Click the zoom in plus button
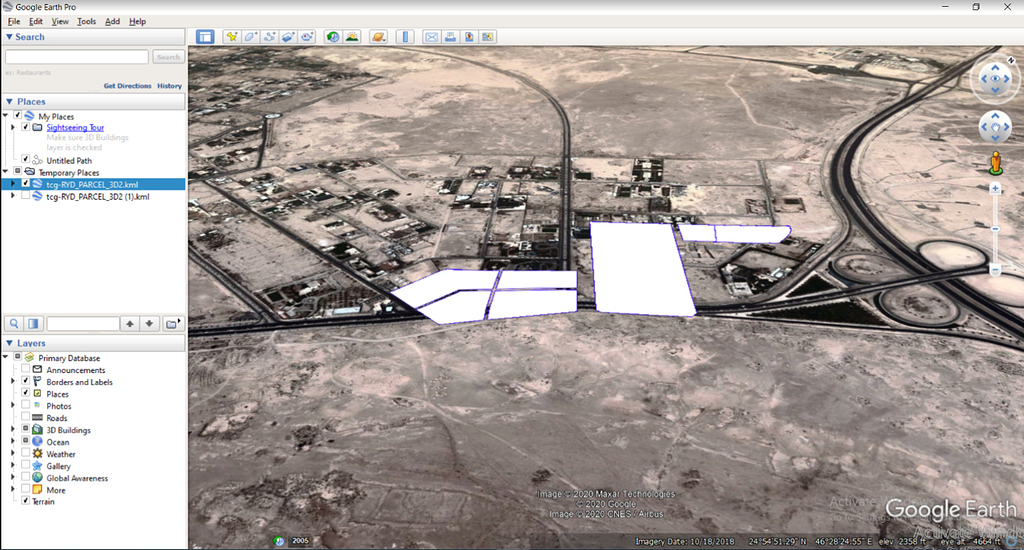The width and height of the screenshot is (1024, 550). point(995,189)
